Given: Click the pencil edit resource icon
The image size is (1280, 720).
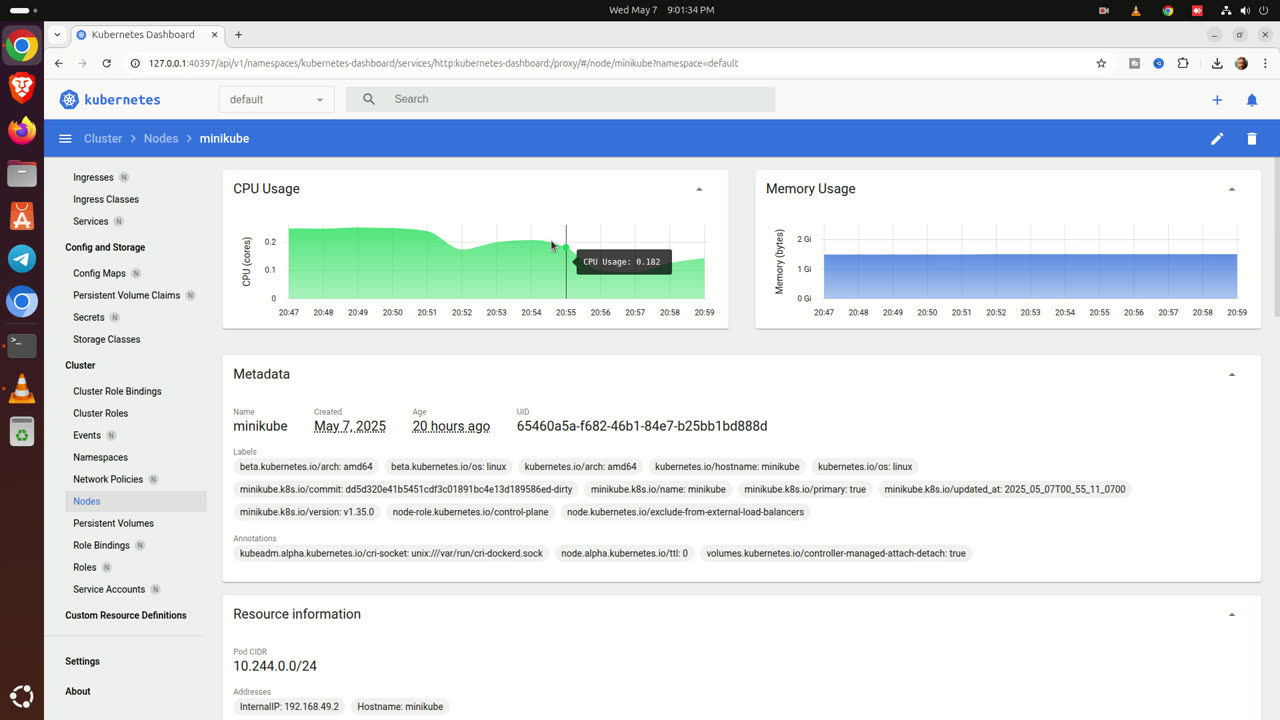Looking at the screenshot, I should point(1217,139).
